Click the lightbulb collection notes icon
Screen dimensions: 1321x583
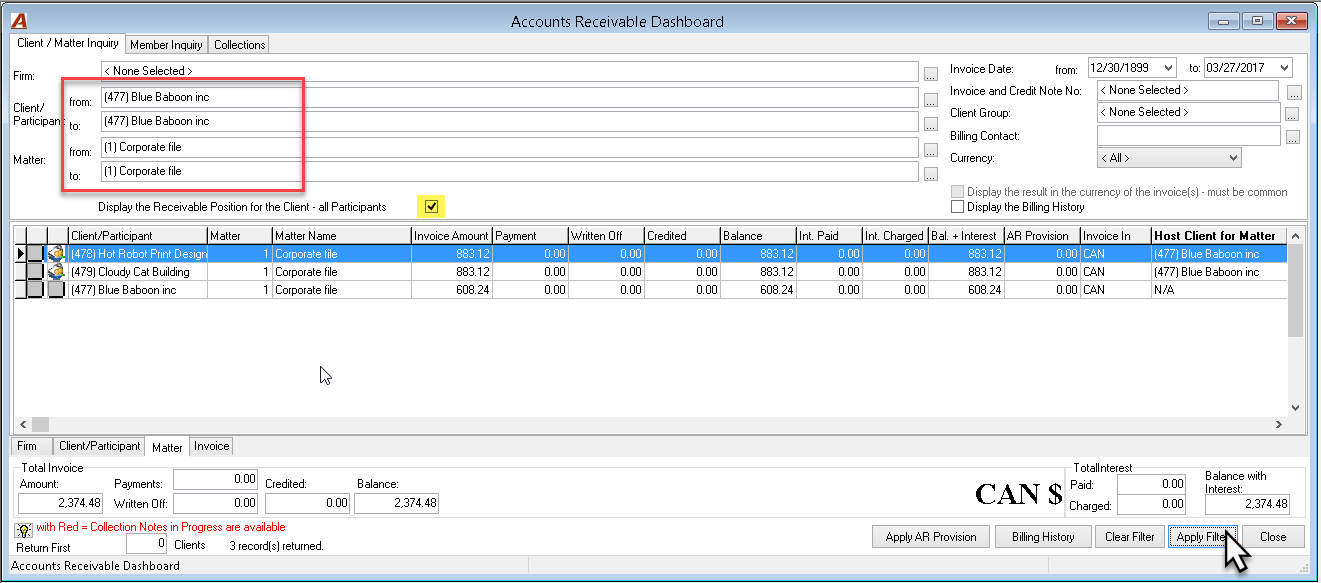pos(23,529)
